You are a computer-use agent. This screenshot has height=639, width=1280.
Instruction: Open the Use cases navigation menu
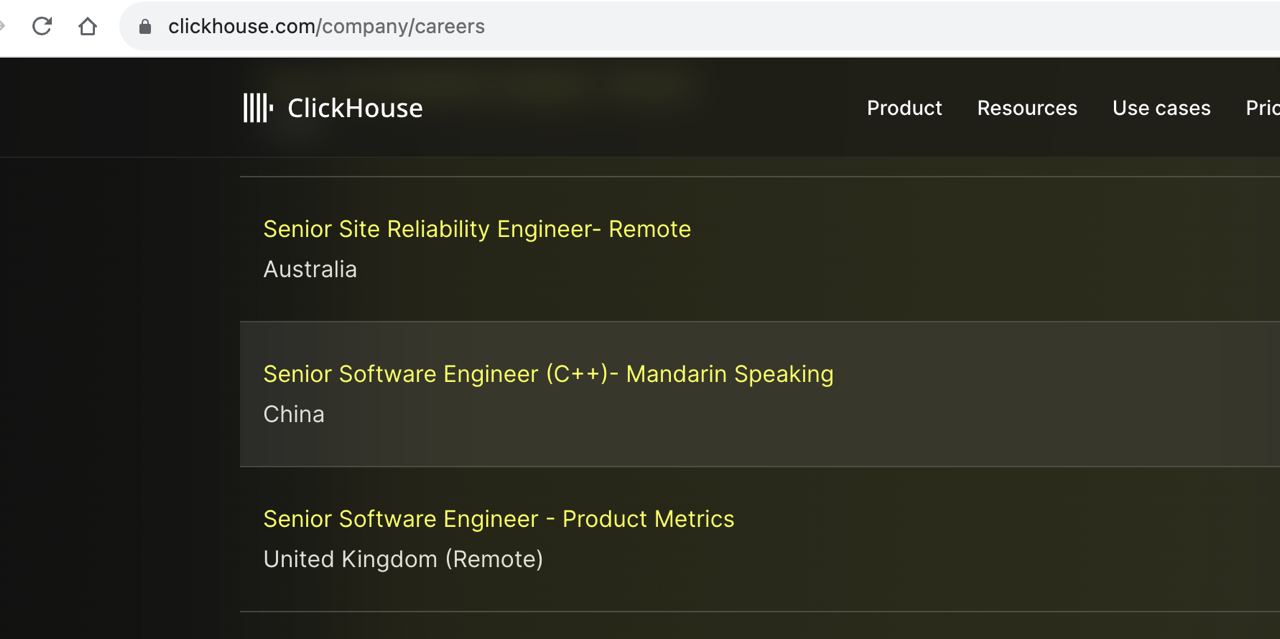click(1161, 108)
